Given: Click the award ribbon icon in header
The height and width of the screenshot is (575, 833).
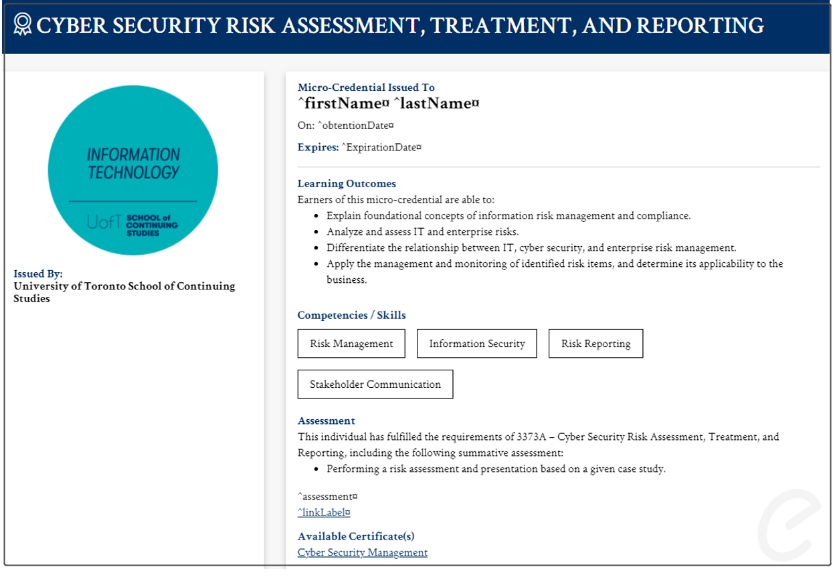Looking at the screenshot, I should pyautogui.click(x=22, y=24).
